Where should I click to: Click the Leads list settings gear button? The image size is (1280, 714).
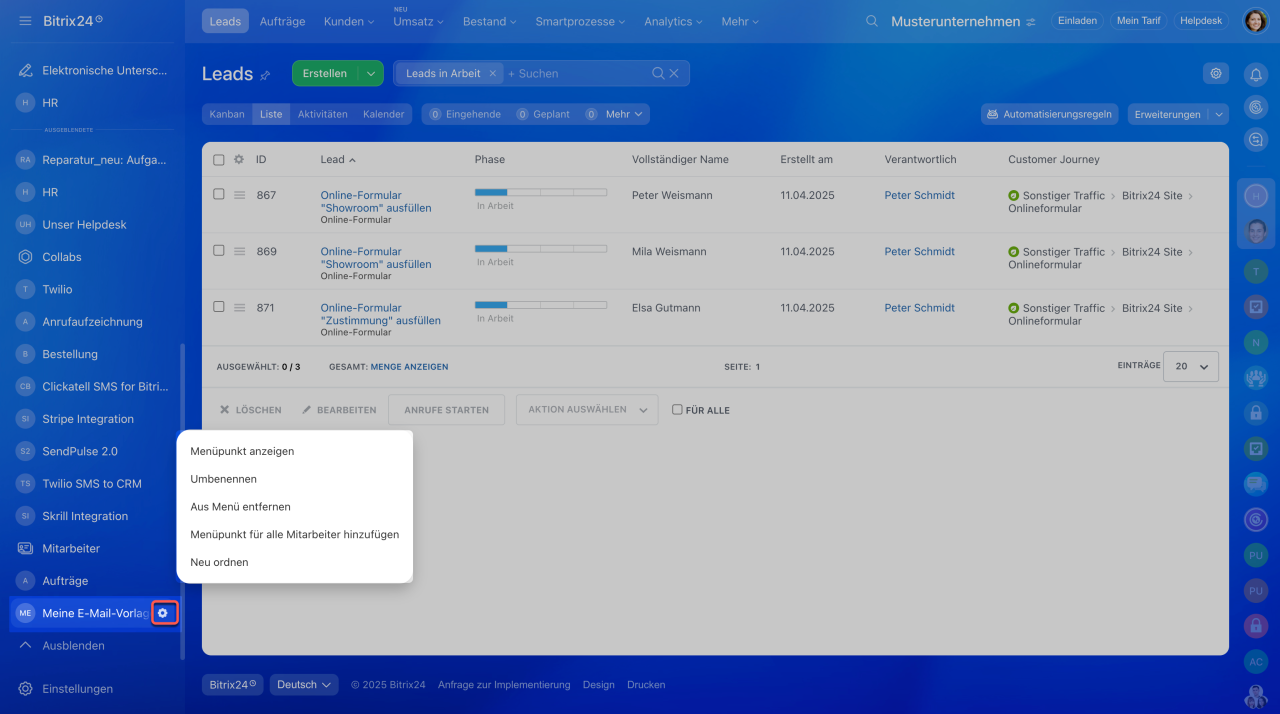(x=1216, y=73)
